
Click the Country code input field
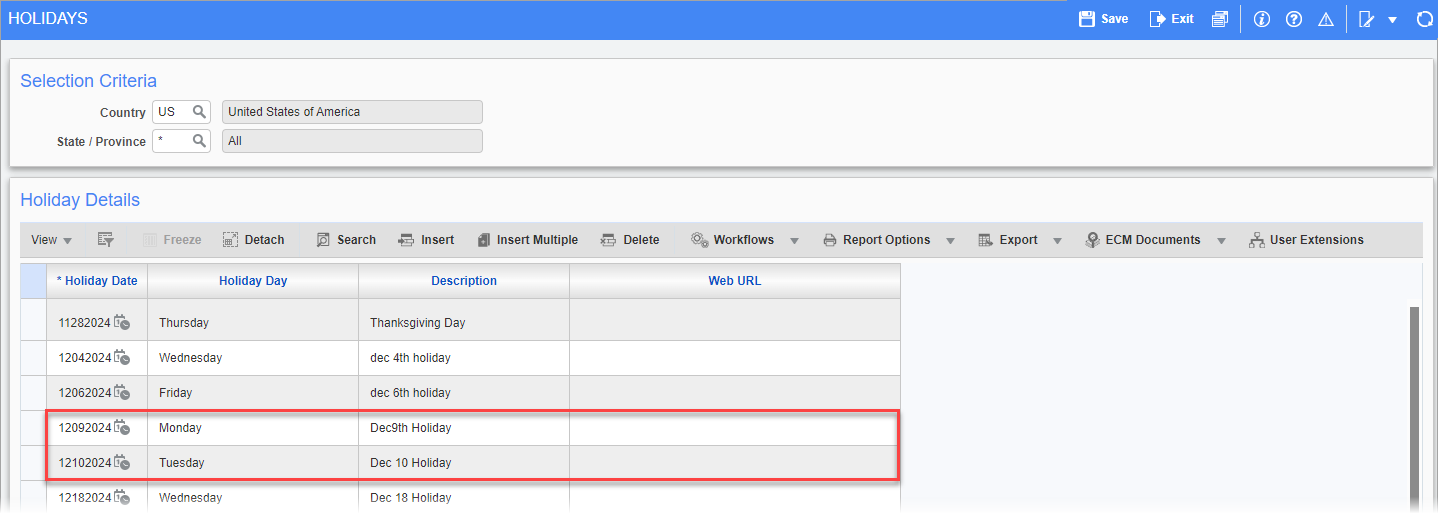(x=172, y=112)
